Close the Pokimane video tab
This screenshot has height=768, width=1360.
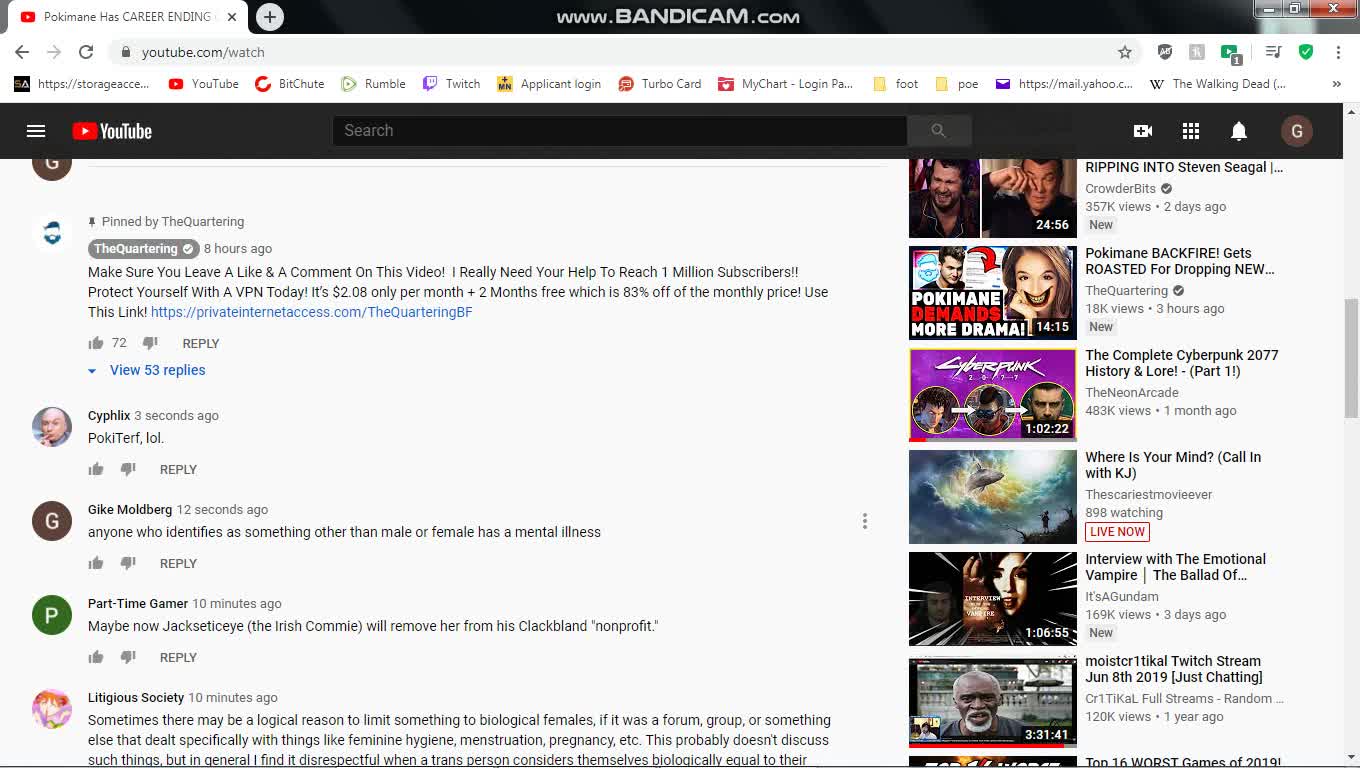coord(232,17)
